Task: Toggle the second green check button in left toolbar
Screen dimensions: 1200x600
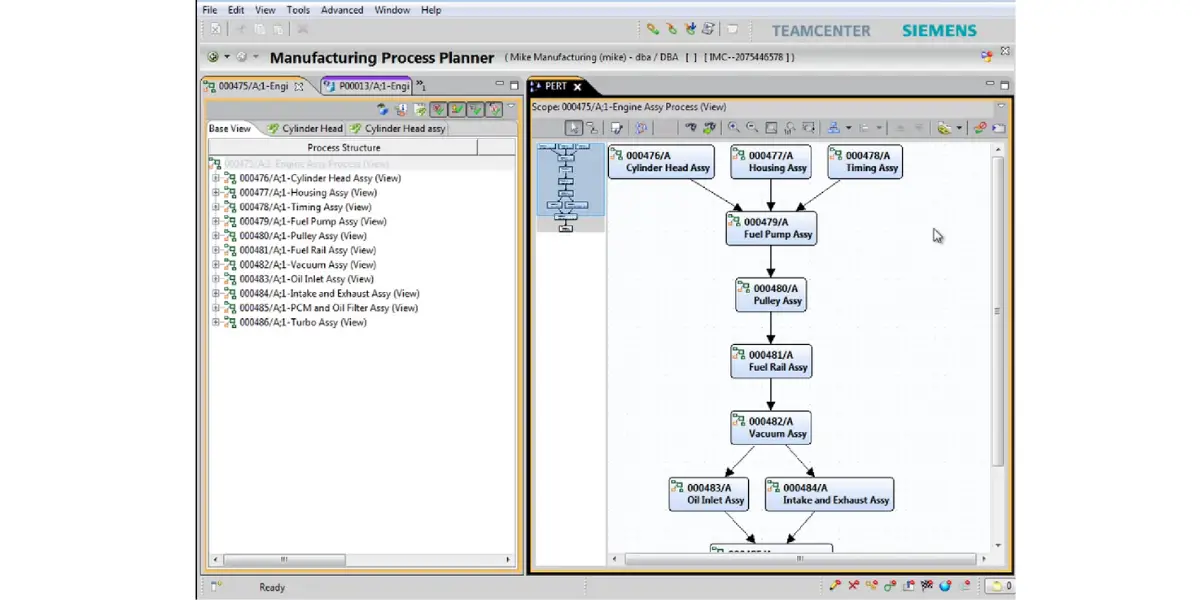Action: 457,110
